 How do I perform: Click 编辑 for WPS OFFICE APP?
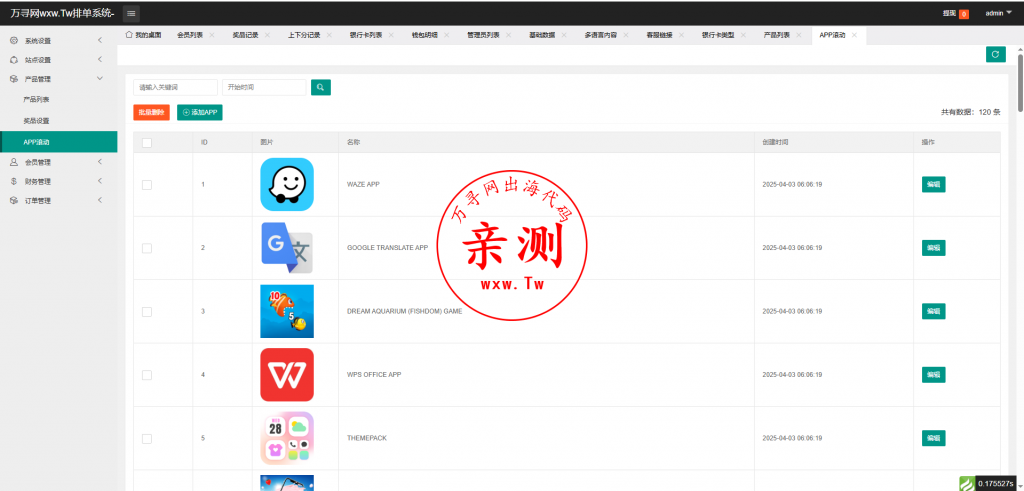point(933,375)
